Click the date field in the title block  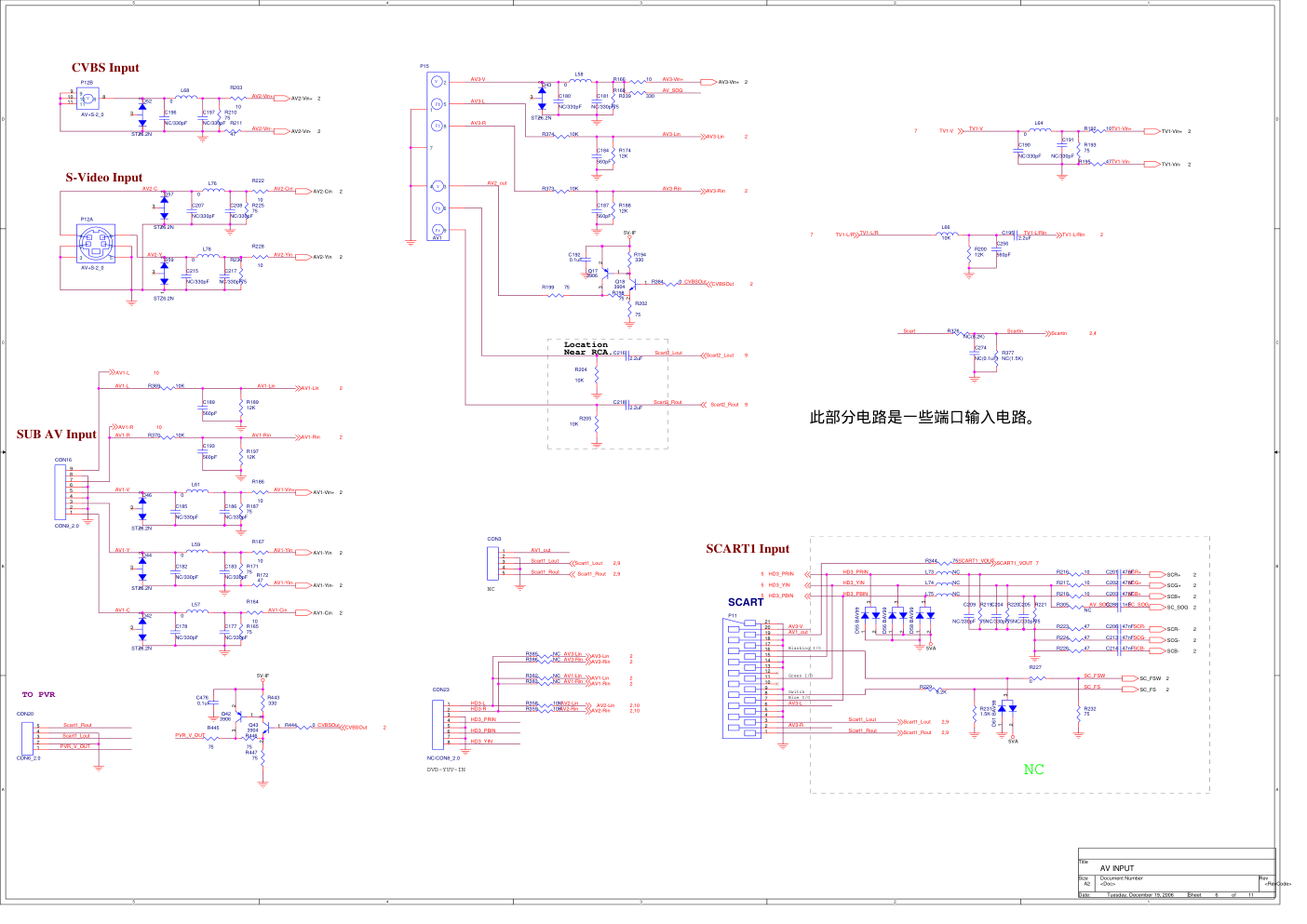tap(1139, 895)
